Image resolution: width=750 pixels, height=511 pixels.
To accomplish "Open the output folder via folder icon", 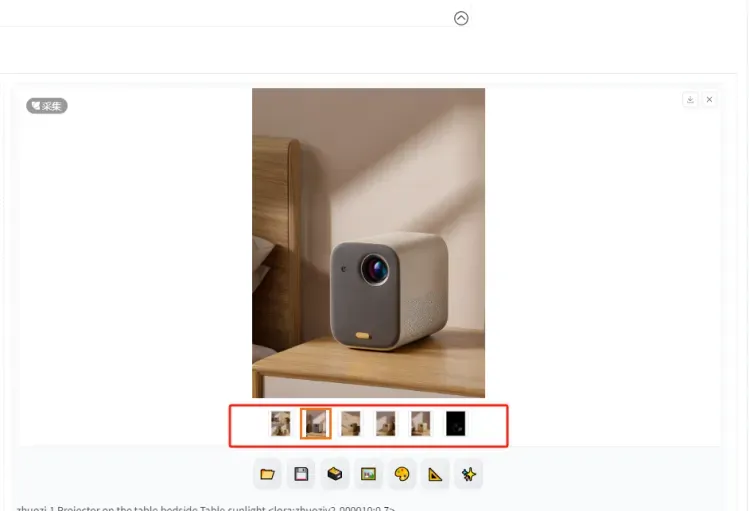I will (267, 474).
